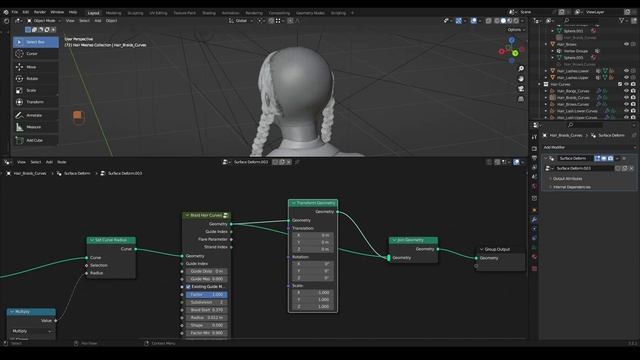The width and height of the screenshot is (640, 360).
Task: Expand the Output Attributes section
Action: point(567,179)
